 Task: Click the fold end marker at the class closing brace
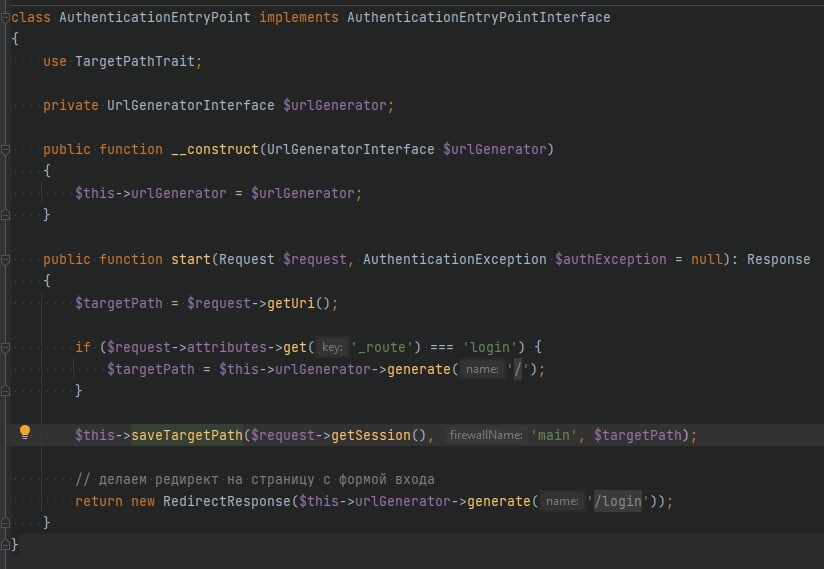click(5, 545)
